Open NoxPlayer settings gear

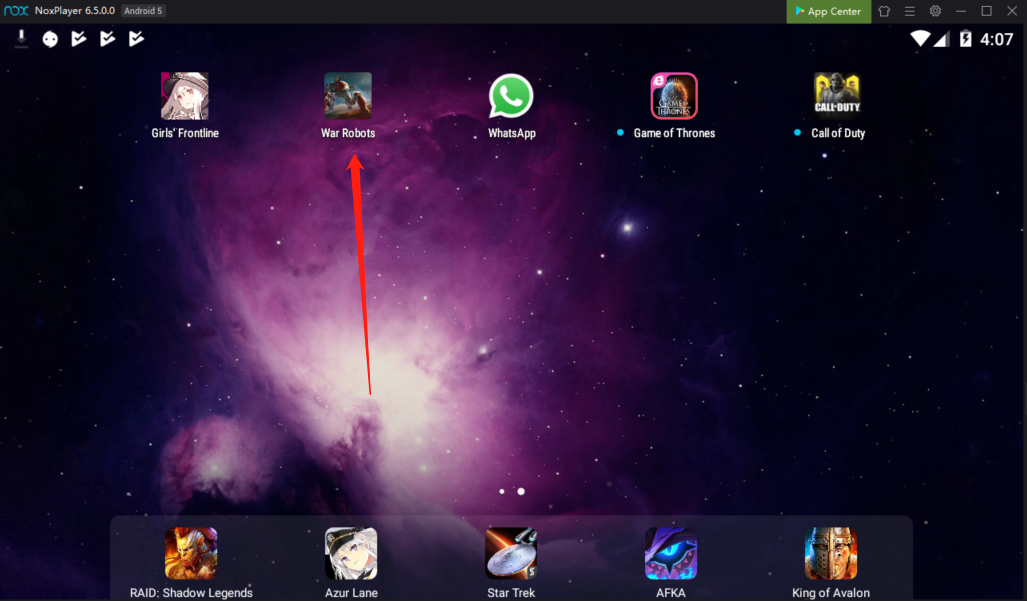[x=935, y=11]
